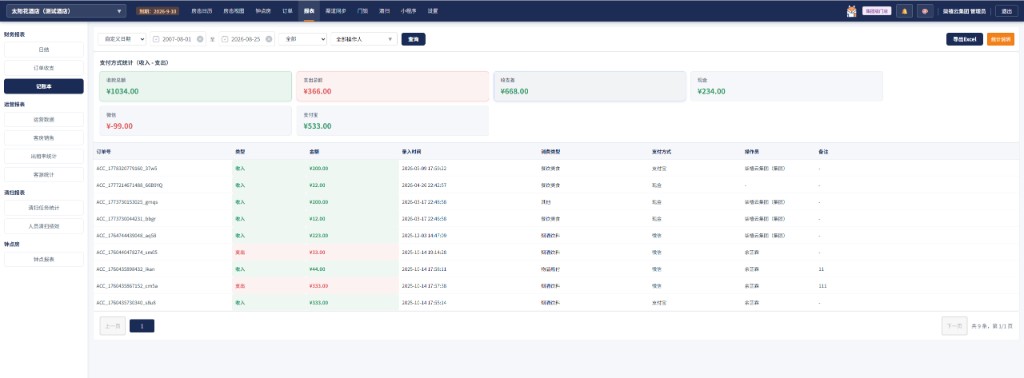
Task: Select the highlighted 记账本 sidebar item
Action: (44, 86)
